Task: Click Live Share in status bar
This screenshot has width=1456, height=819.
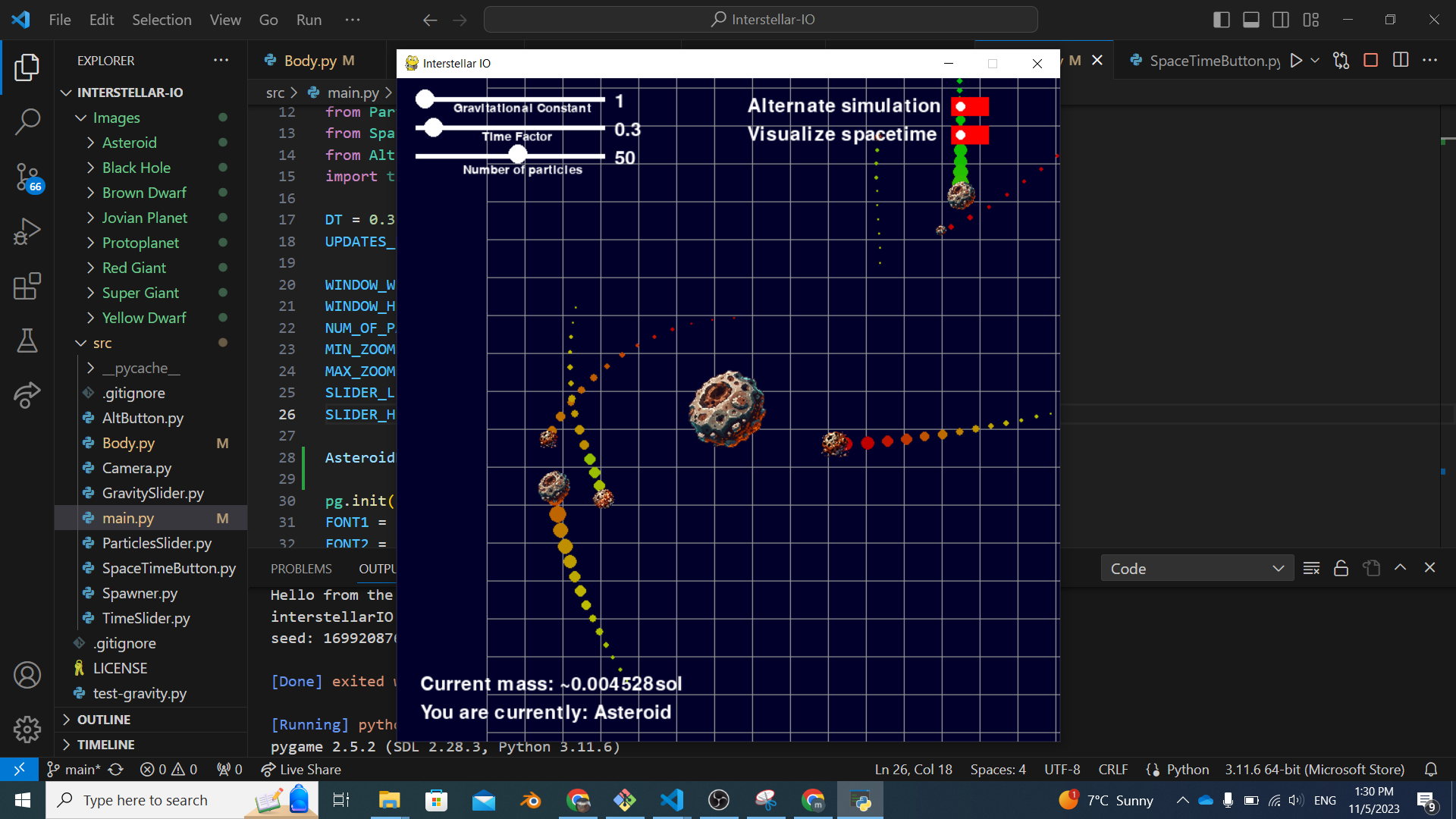Action: (301, 770)
